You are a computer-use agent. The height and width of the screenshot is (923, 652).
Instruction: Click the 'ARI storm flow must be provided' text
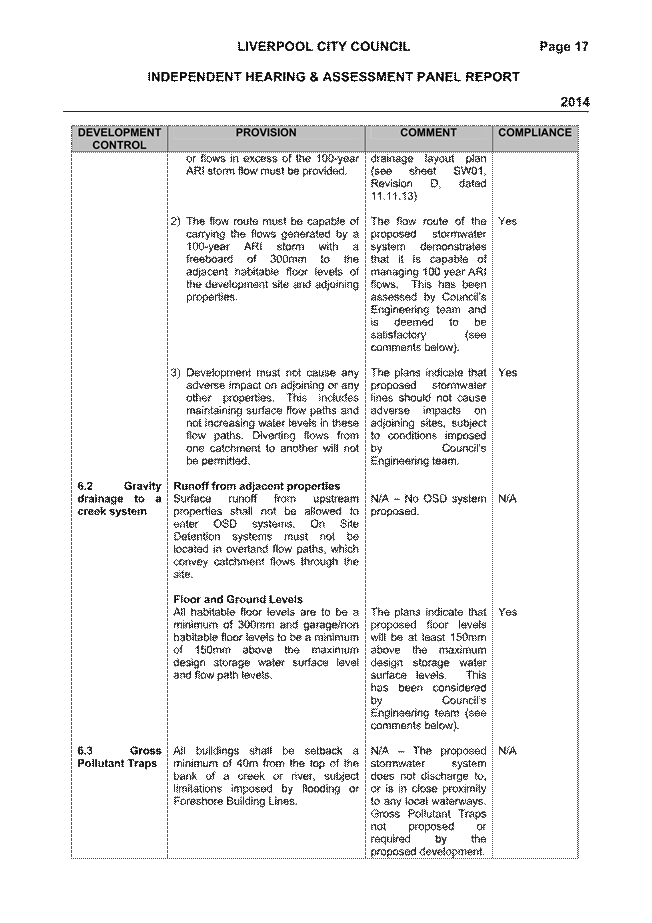point(267,171)
